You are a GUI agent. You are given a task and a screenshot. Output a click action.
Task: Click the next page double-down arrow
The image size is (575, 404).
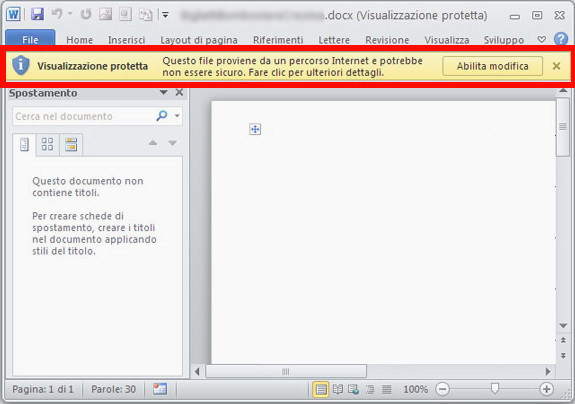[563, 356]
